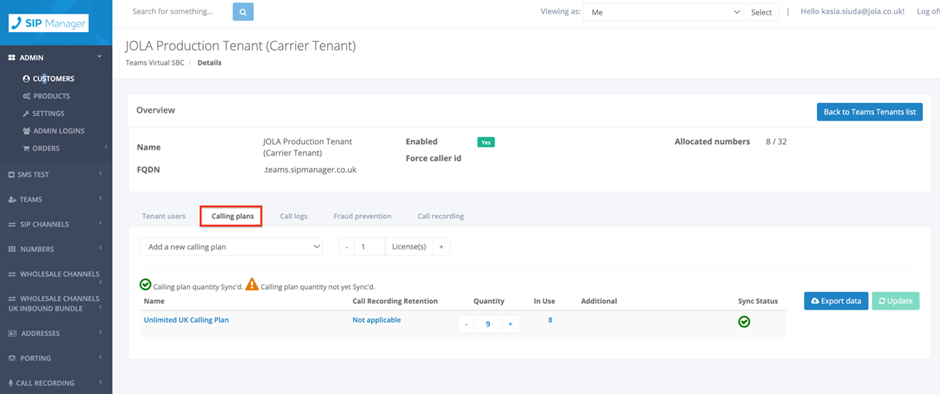
Task: Collapse the Admin menu chevron
Action: coord(100,57)
